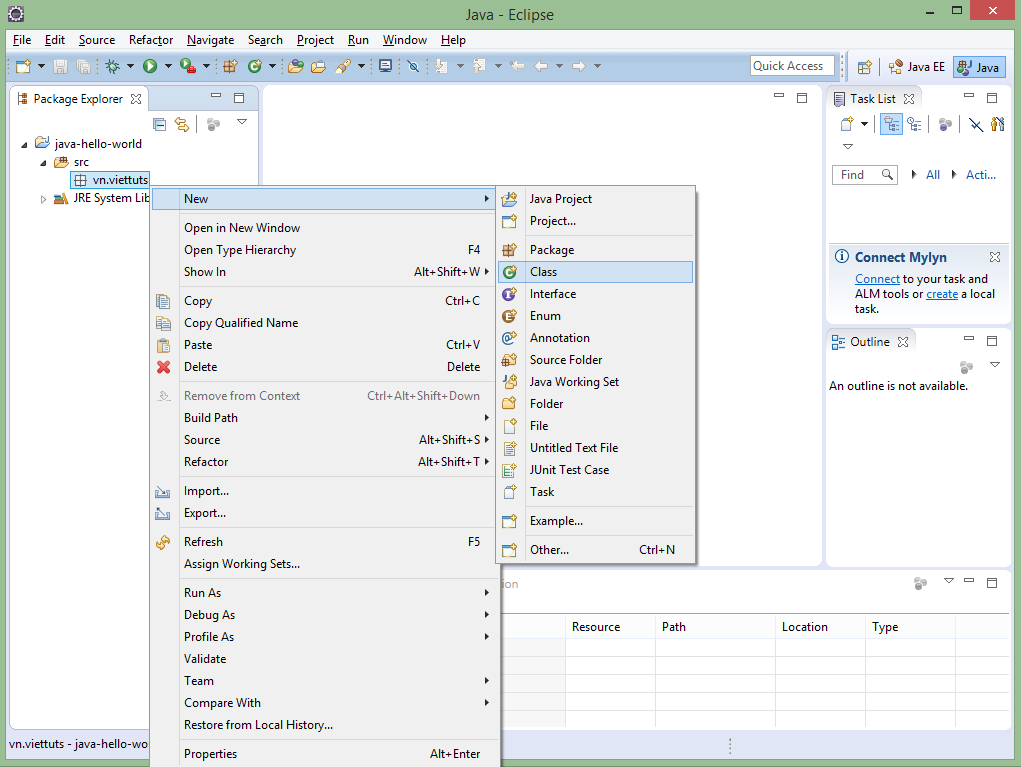Open the Run button dropdown arrow

(x=168, y=66)
